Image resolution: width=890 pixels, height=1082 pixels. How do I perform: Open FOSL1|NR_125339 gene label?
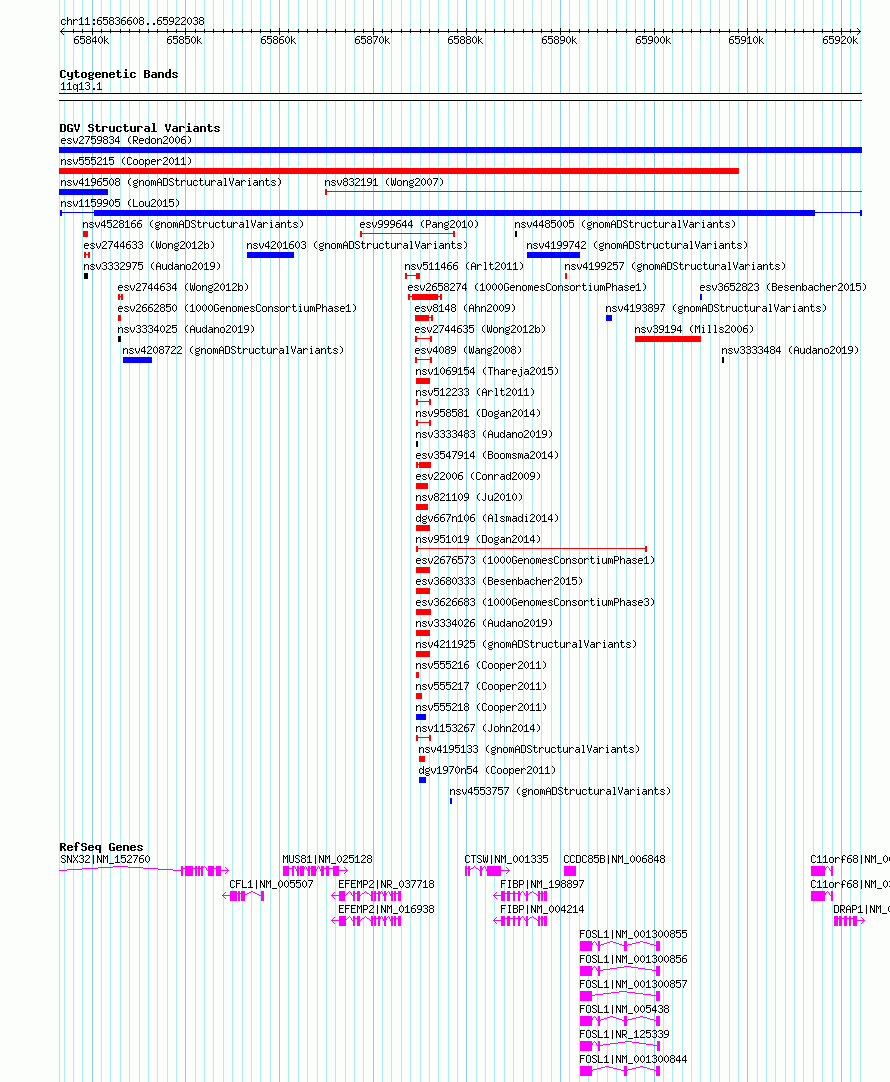point(624,1034)
